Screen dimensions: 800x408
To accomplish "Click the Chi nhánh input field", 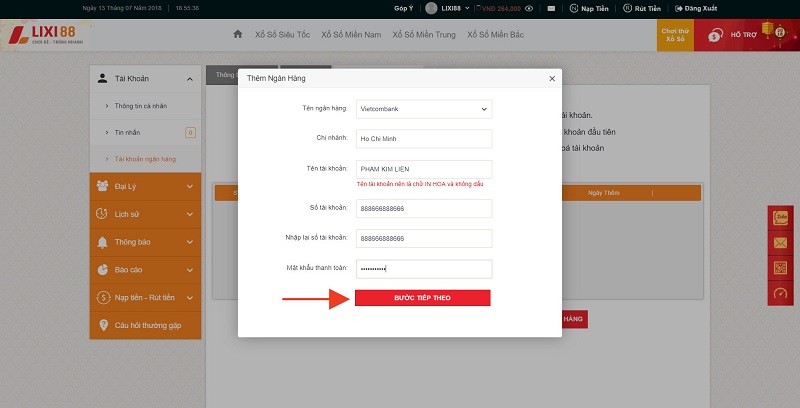I will (424, 138).
